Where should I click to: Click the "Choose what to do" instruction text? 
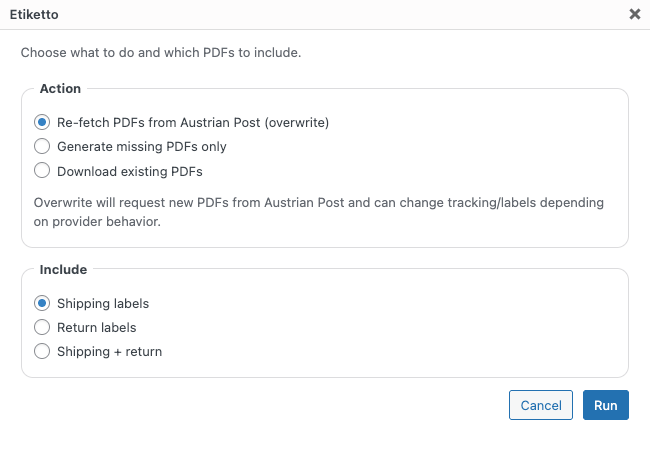point(161,52)
